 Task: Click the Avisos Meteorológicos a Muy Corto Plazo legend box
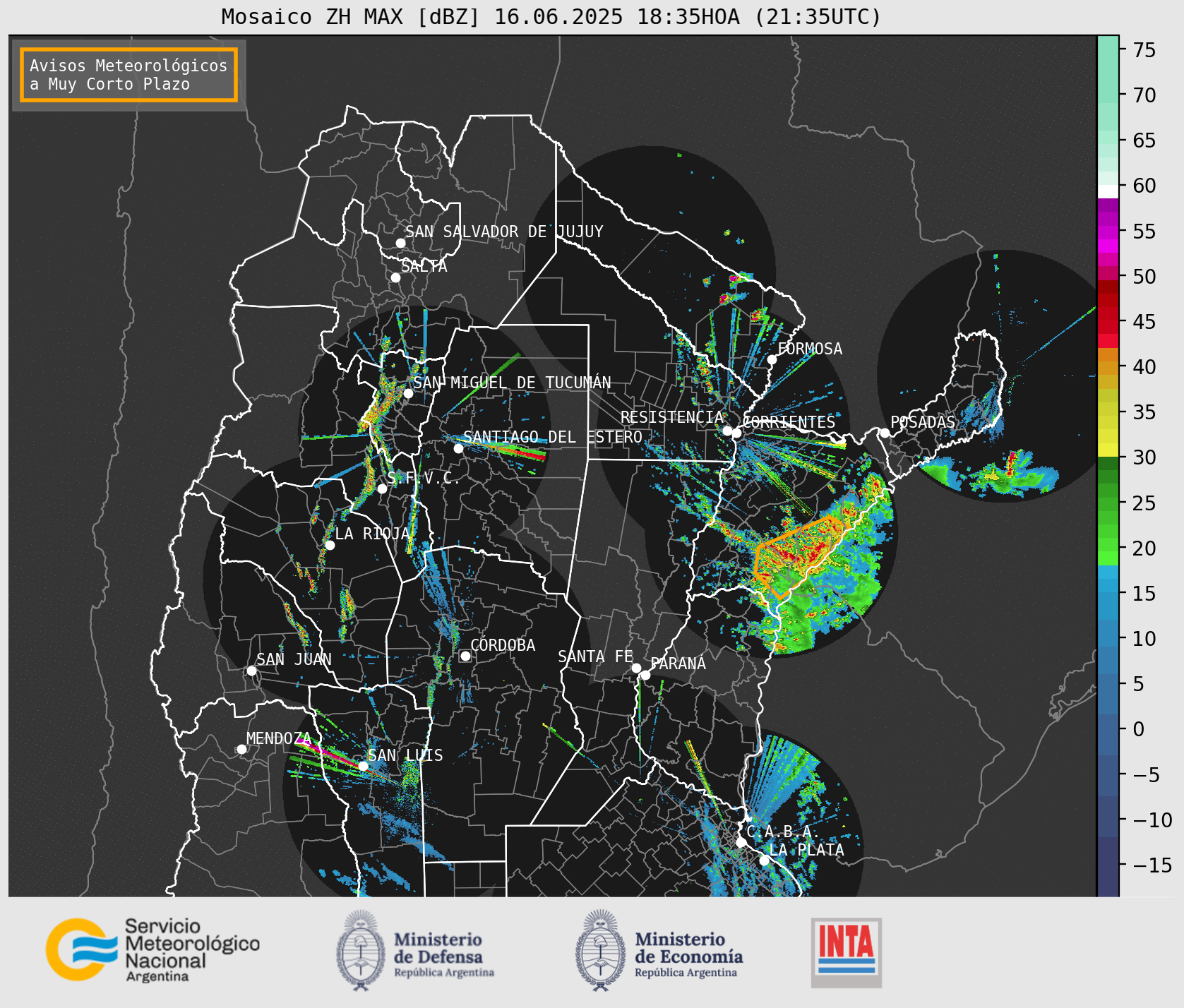coord(128,75)
